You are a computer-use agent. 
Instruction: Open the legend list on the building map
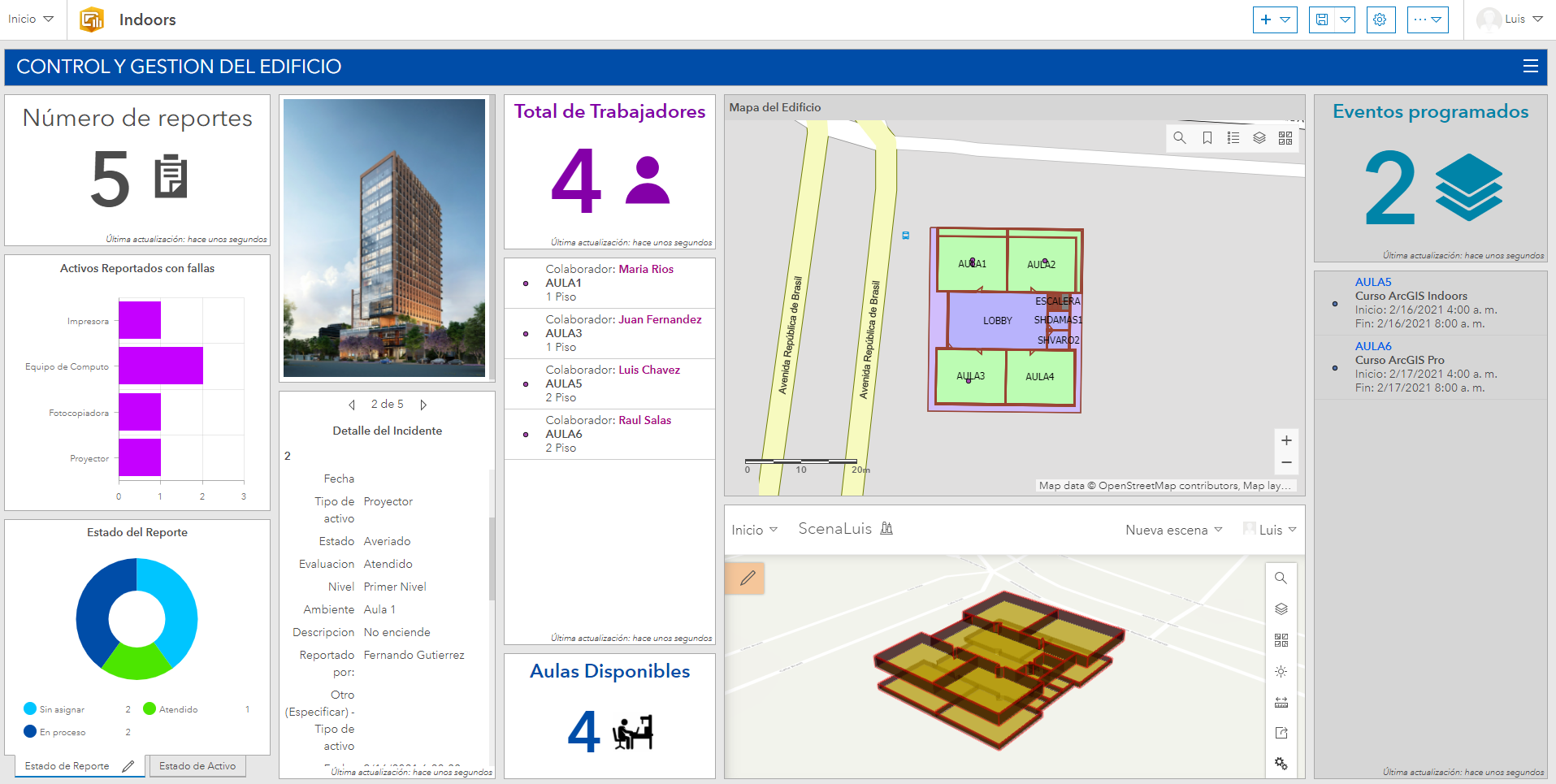[1233, 138]
